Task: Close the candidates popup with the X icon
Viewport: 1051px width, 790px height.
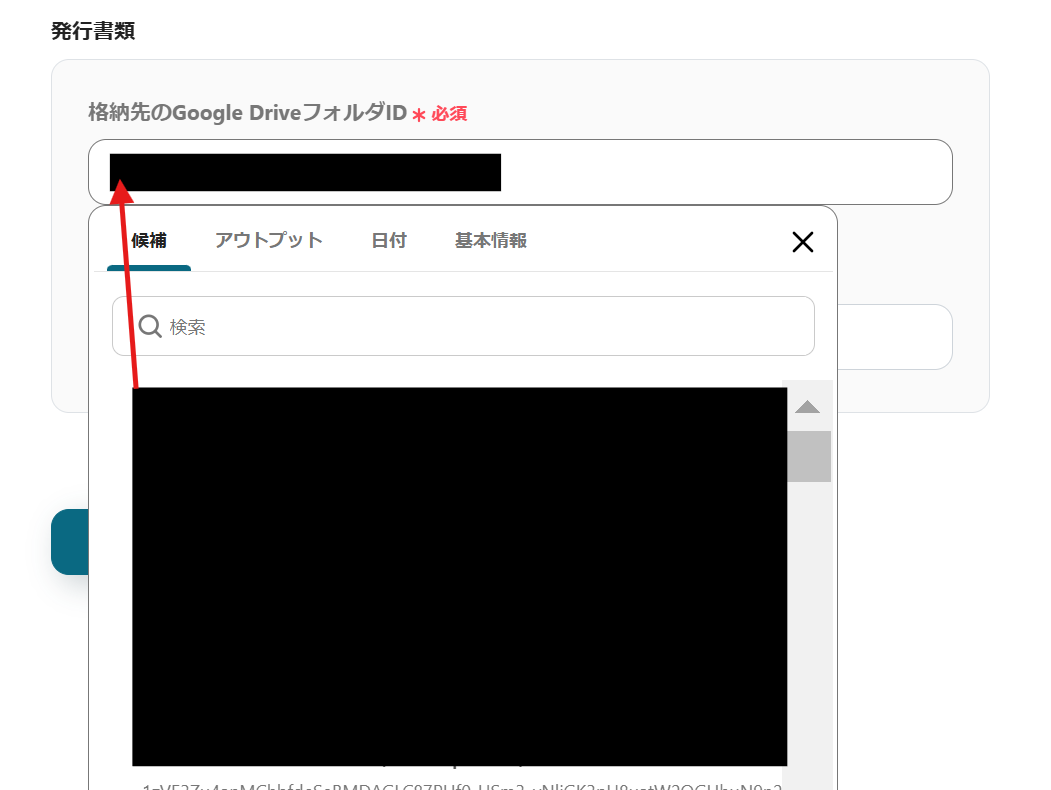Action: 802,242
